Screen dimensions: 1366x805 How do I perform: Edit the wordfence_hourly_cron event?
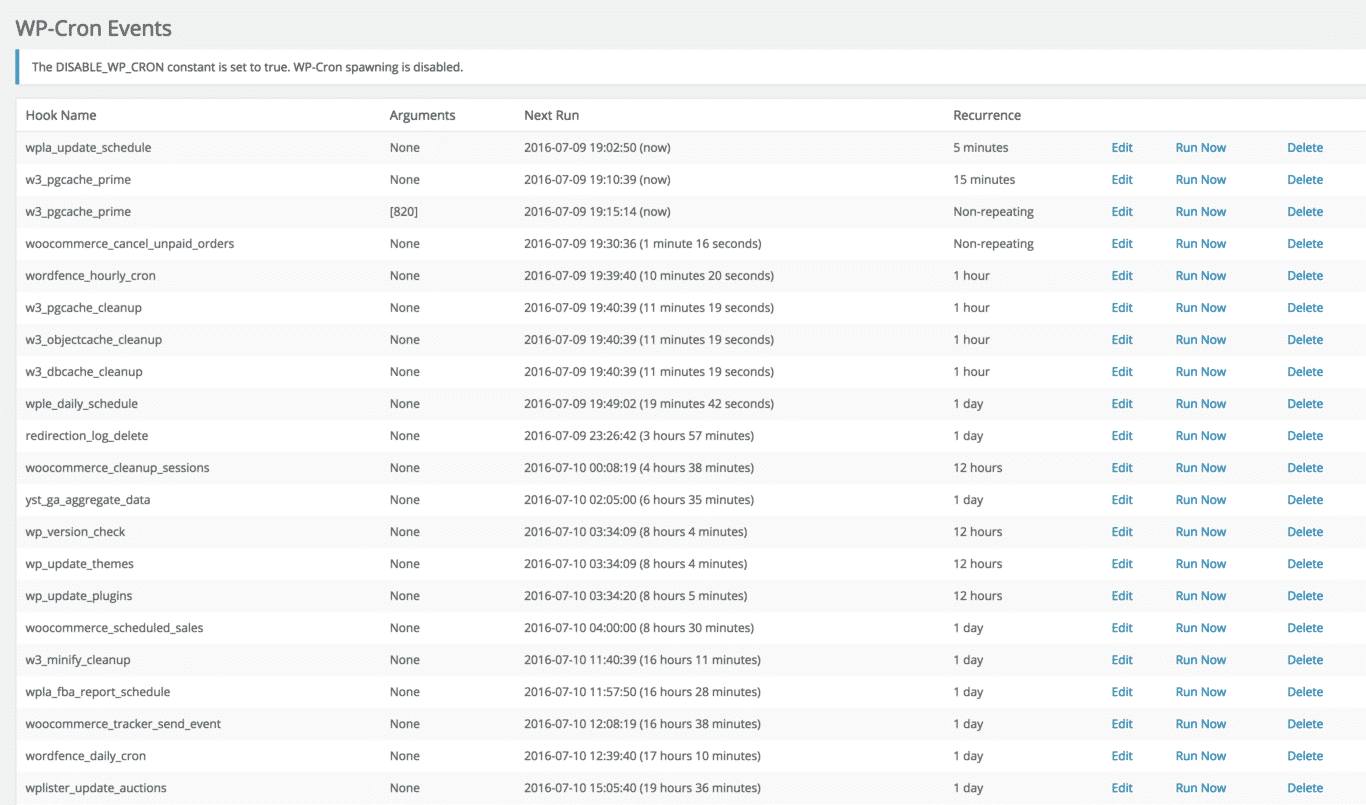point(1122,276)
